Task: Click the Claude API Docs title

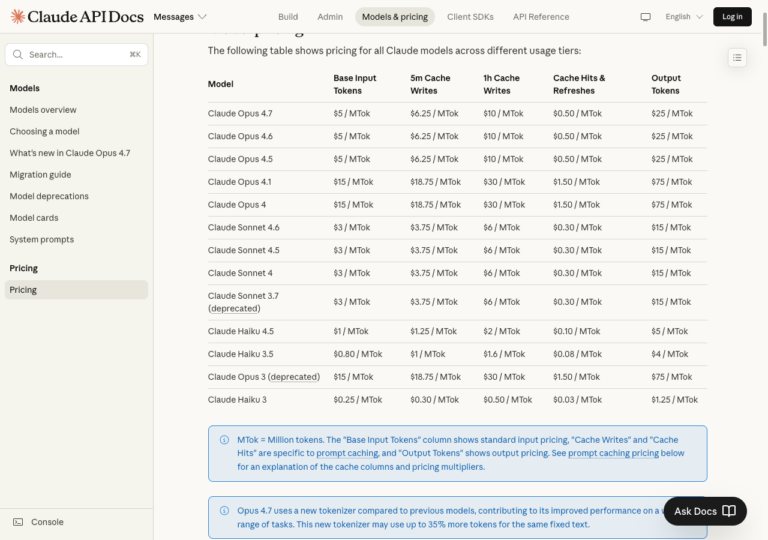Action: (85, 17)
